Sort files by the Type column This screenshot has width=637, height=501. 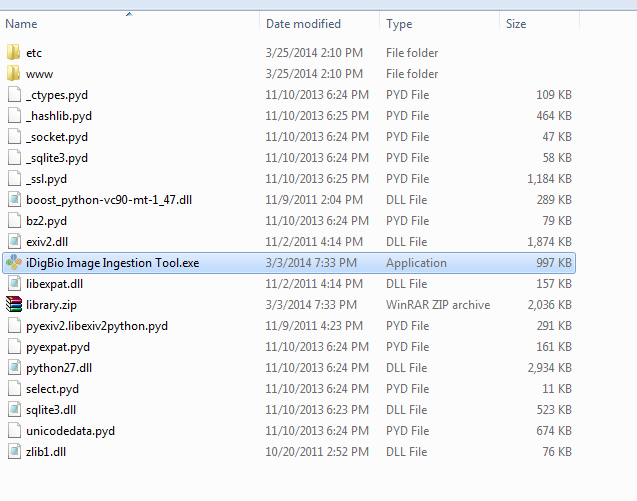[x=399, y=23]
